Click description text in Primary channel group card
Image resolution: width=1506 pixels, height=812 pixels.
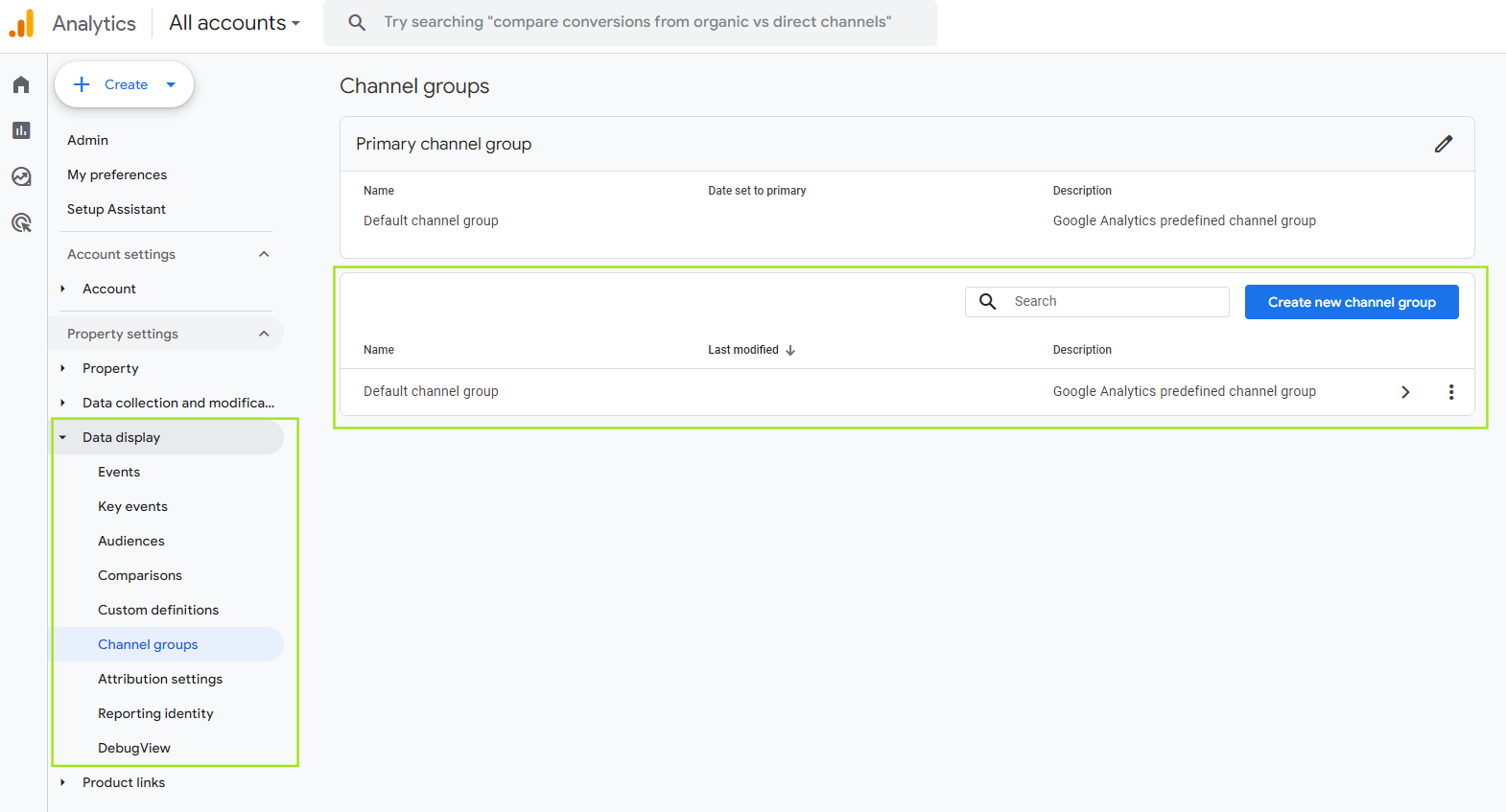pos(1184,220)
